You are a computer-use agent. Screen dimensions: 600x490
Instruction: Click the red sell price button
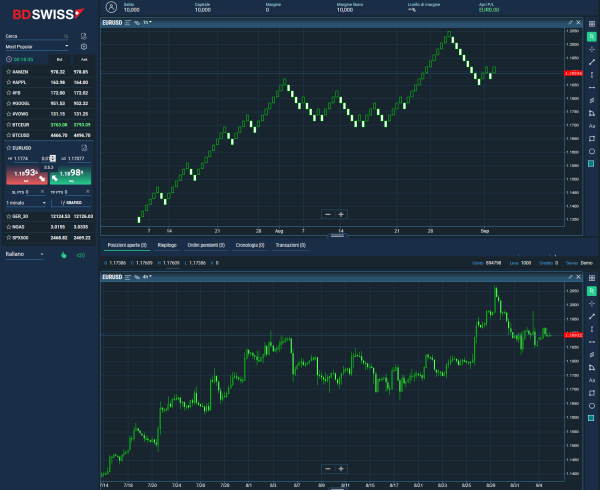[x=25, y=175]
